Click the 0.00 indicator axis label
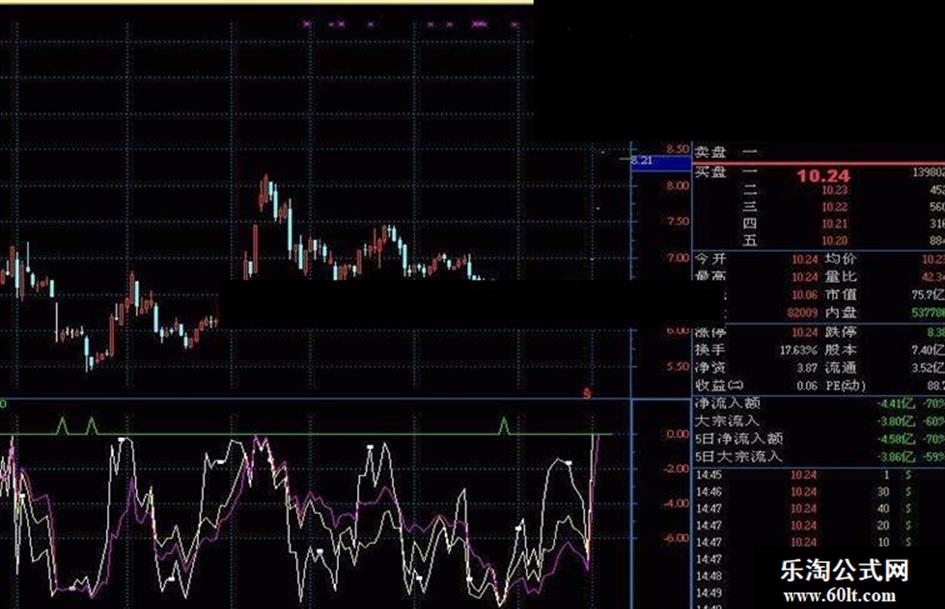 (677, 434)
